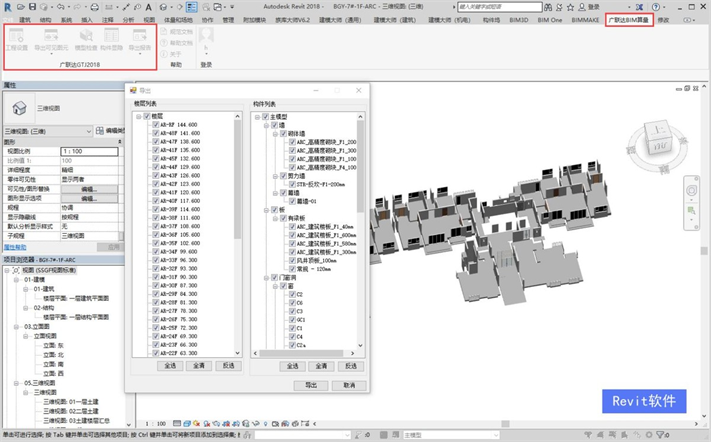The width and height of the screenshot is (711, 442).
Task: Click the favorites star icon in the title bar
Action: (x=570, y=7)
